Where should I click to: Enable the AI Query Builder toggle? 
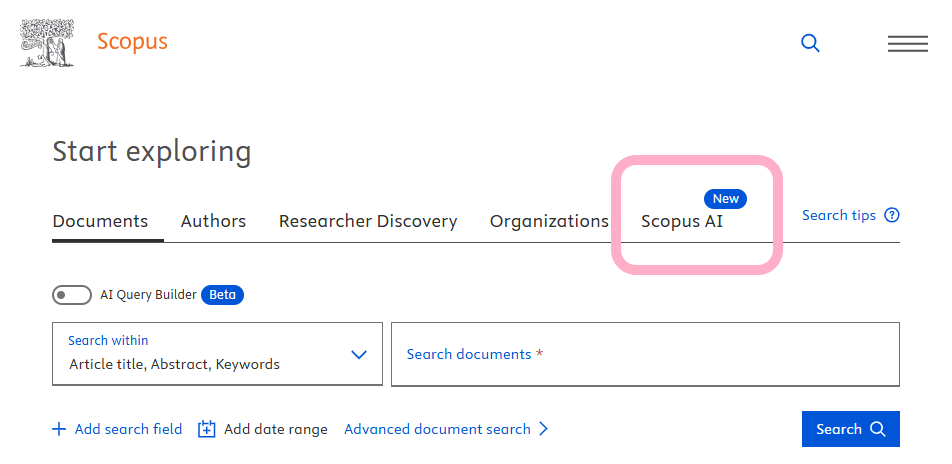click(72, 295)
